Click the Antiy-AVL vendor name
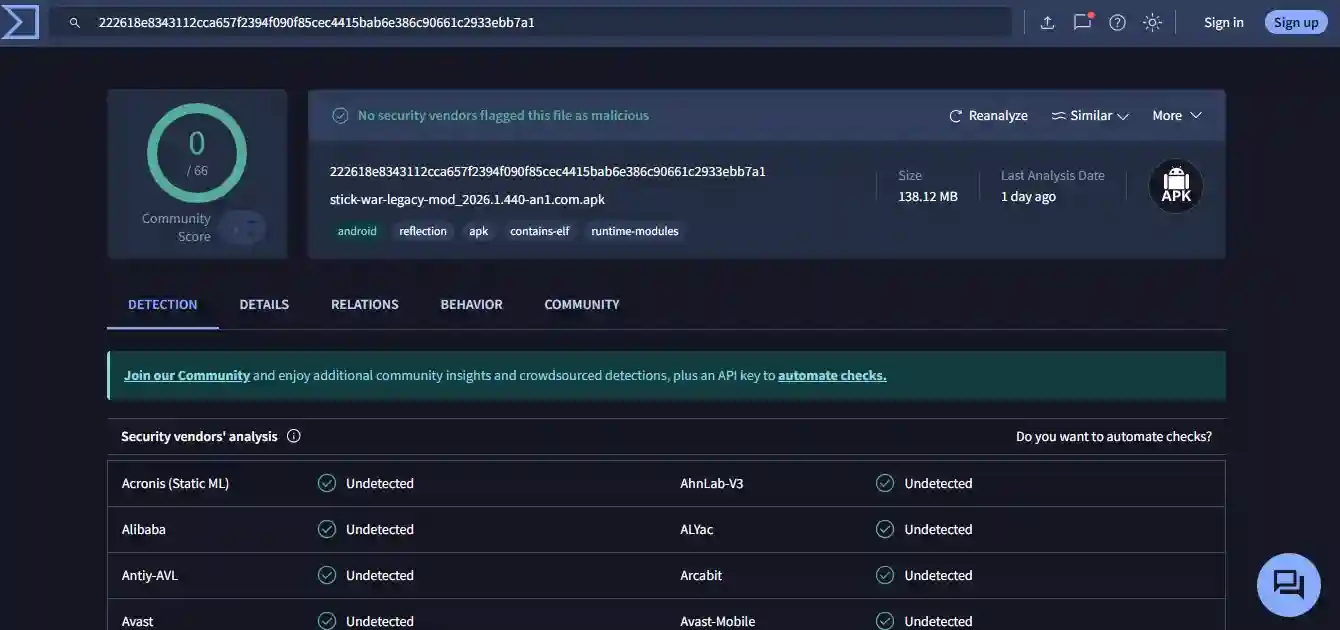 [150, 575]
